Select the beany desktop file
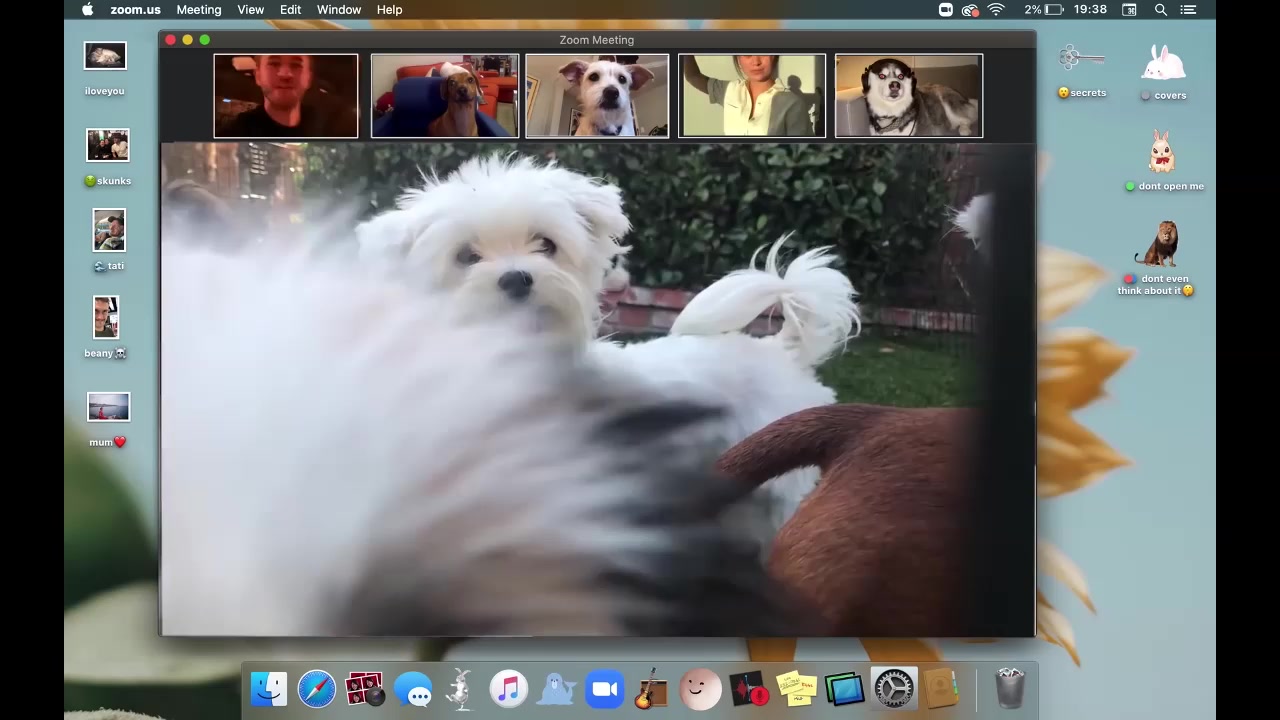Viewport: 1280px width, 720px height. tap(106, 327)
